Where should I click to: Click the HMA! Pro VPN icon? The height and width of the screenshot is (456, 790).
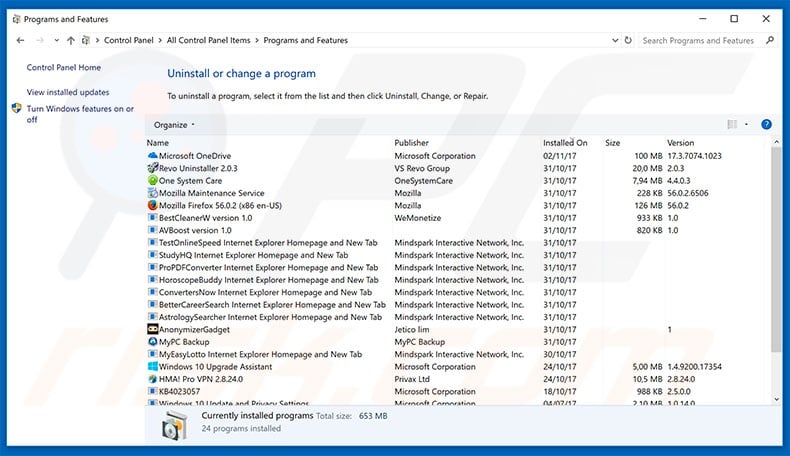(153, 379)
